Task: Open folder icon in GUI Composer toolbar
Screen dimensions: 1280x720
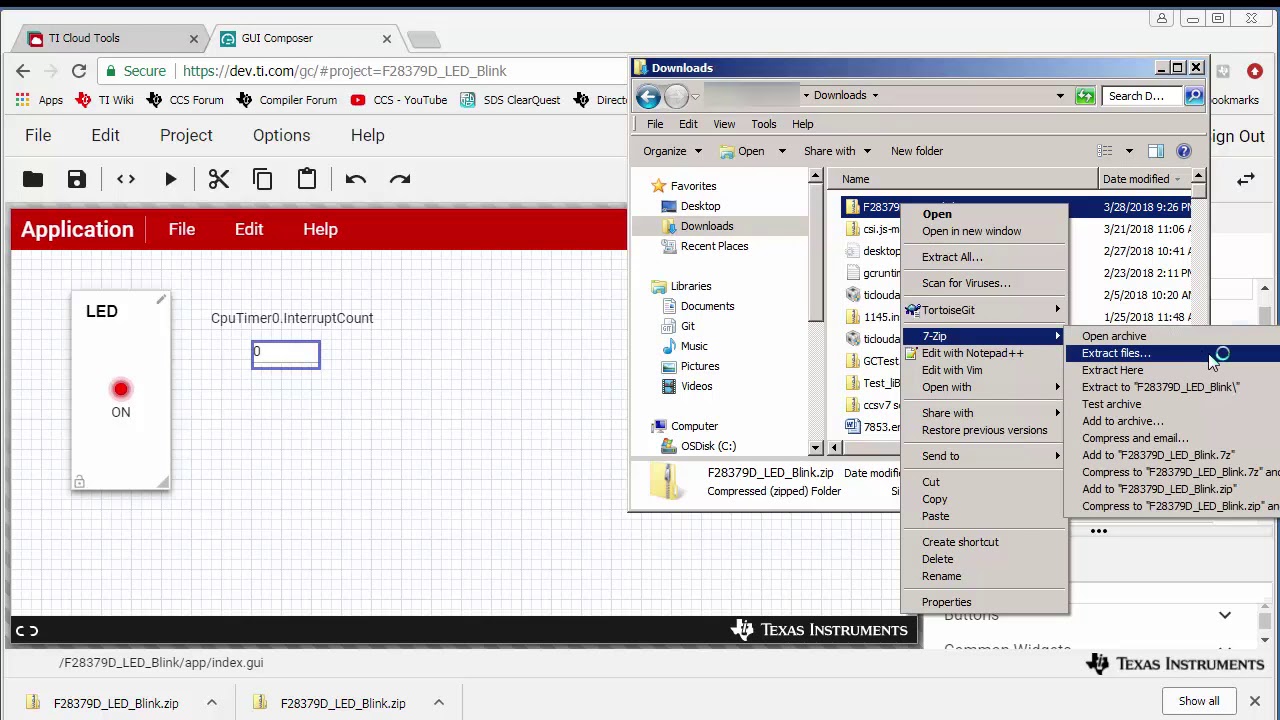Action: point(33,179)
